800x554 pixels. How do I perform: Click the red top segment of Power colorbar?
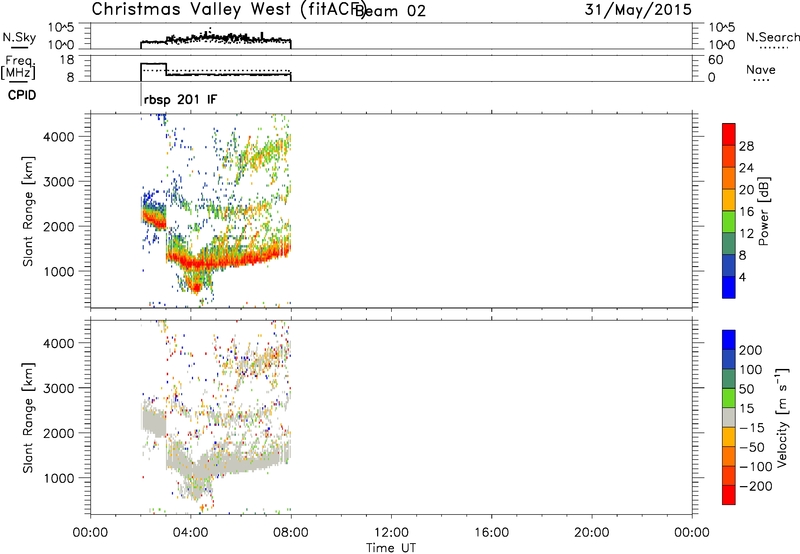(x=729, y=134)
